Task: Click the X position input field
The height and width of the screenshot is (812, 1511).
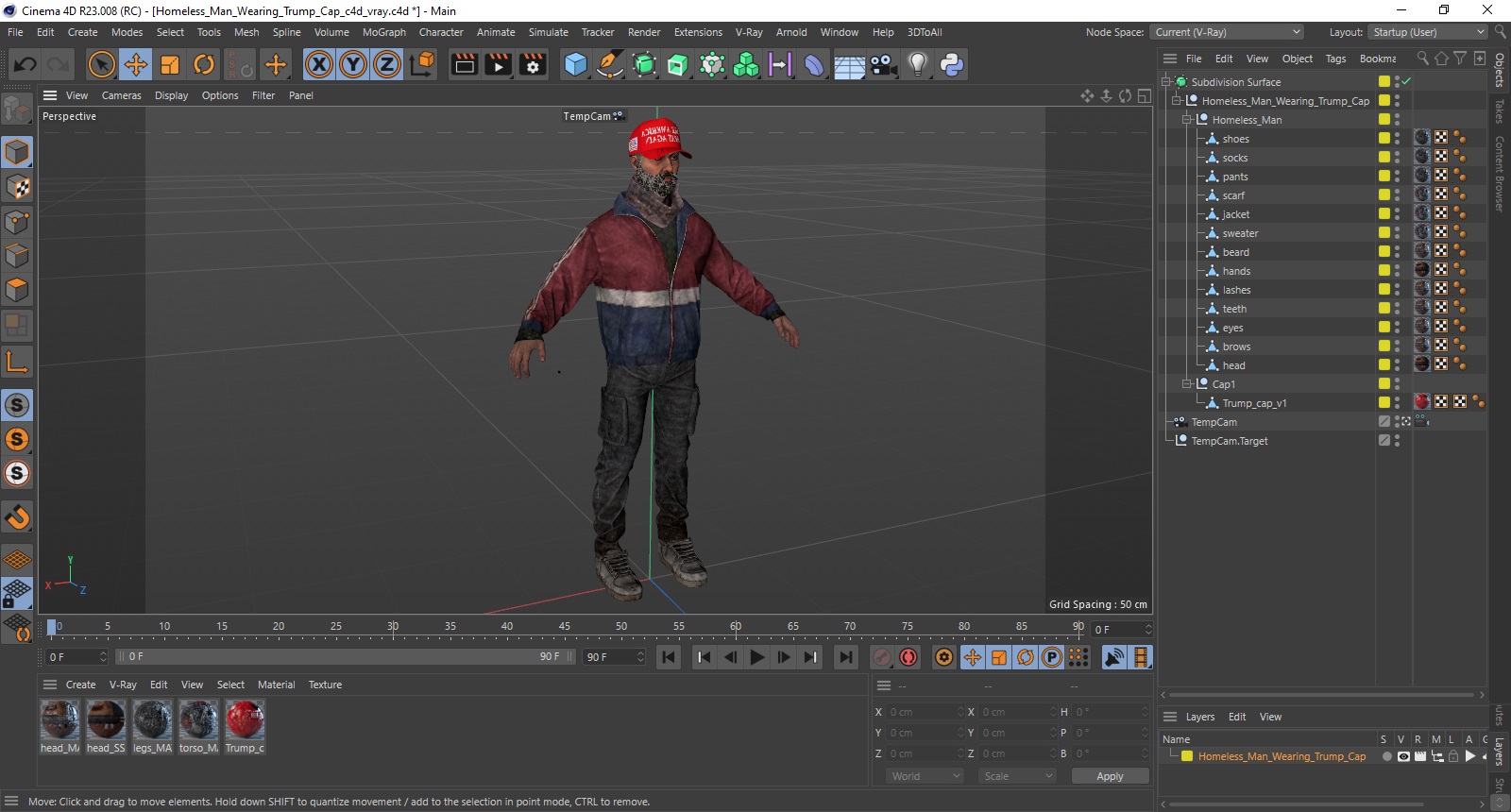Action: pyautogui.click(x=925, y=712)
